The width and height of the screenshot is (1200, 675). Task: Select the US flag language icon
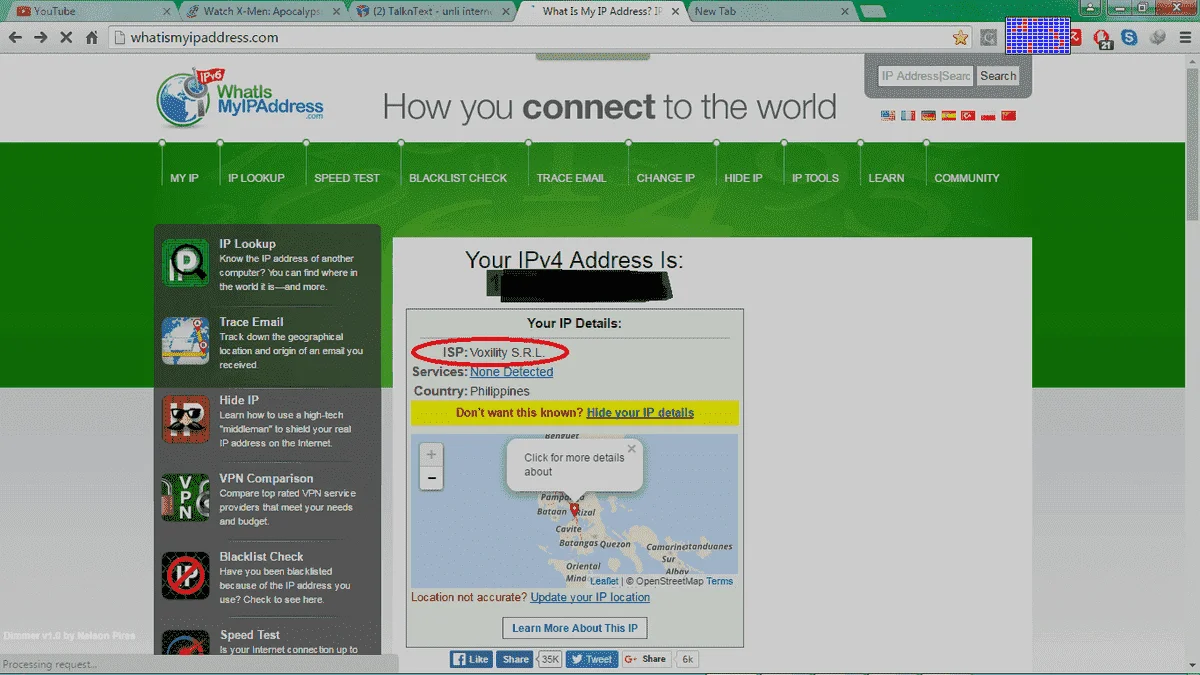pos(888,116)
